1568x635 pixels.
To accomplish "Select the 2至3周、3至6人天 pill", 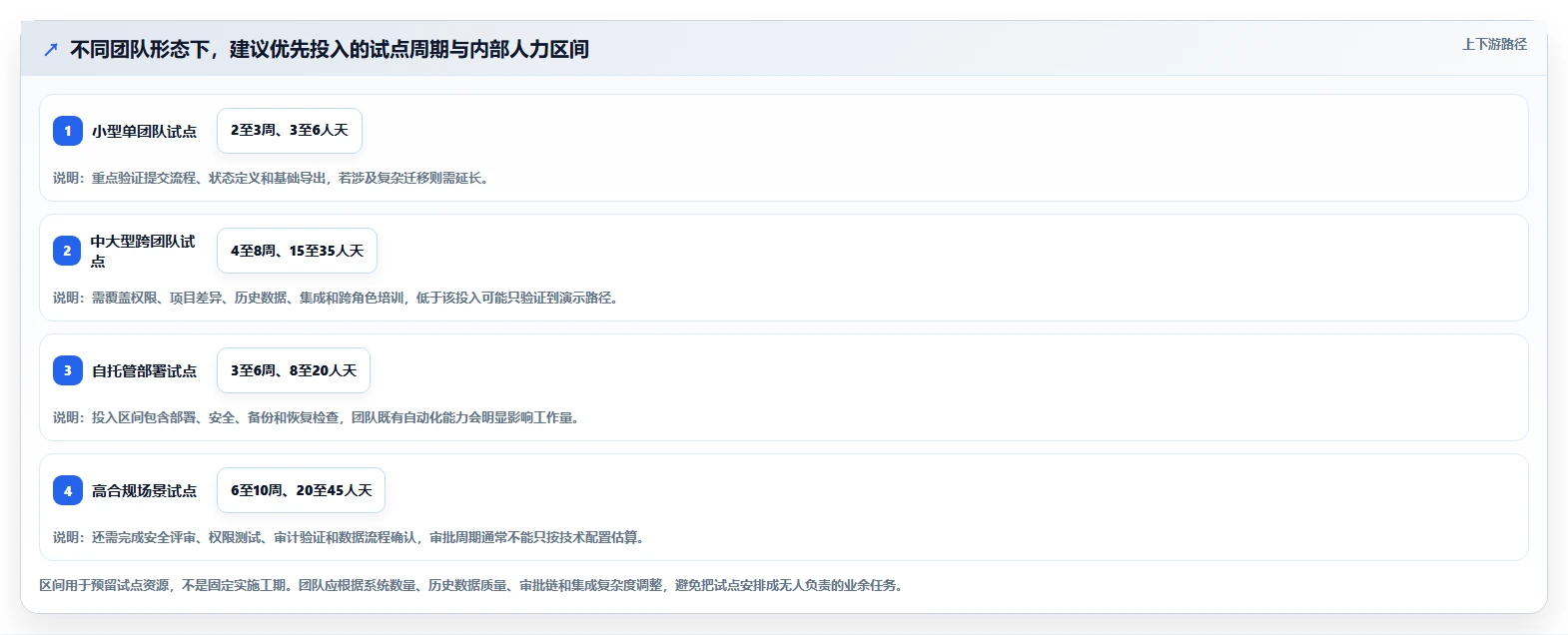I will point(290,131).
